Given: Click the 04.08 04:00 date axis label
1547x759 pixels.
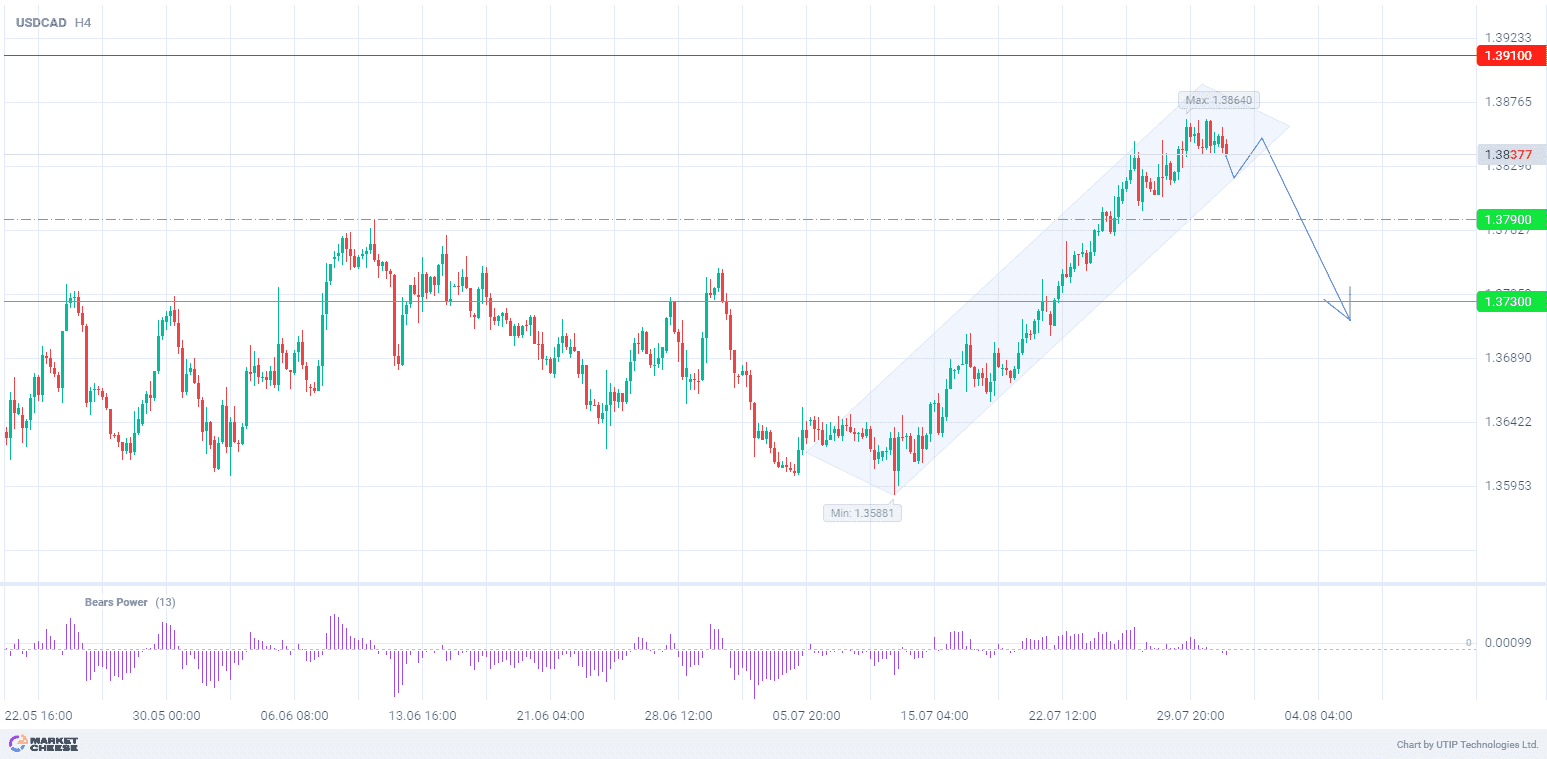Looking at the screenshot, I should pos(1318,716).
